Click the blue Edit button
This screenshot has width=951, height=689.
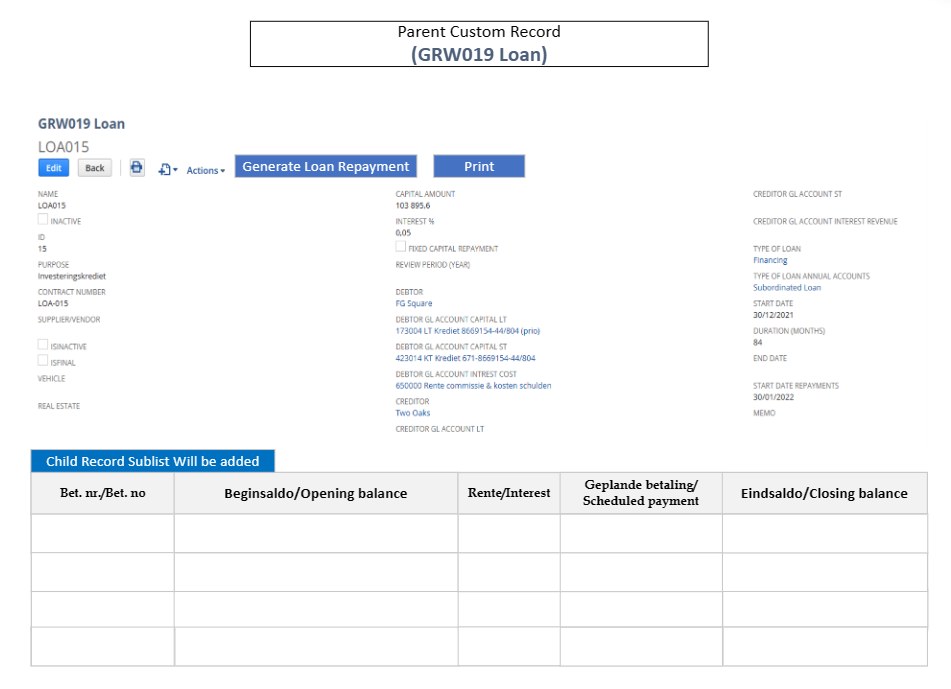[x=54, y=168]
